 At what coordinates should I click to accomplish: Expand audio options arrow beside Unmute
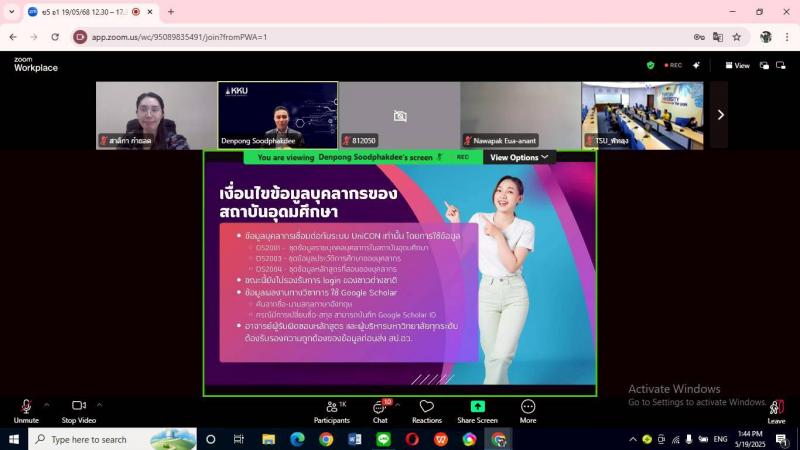click(47, 405)
